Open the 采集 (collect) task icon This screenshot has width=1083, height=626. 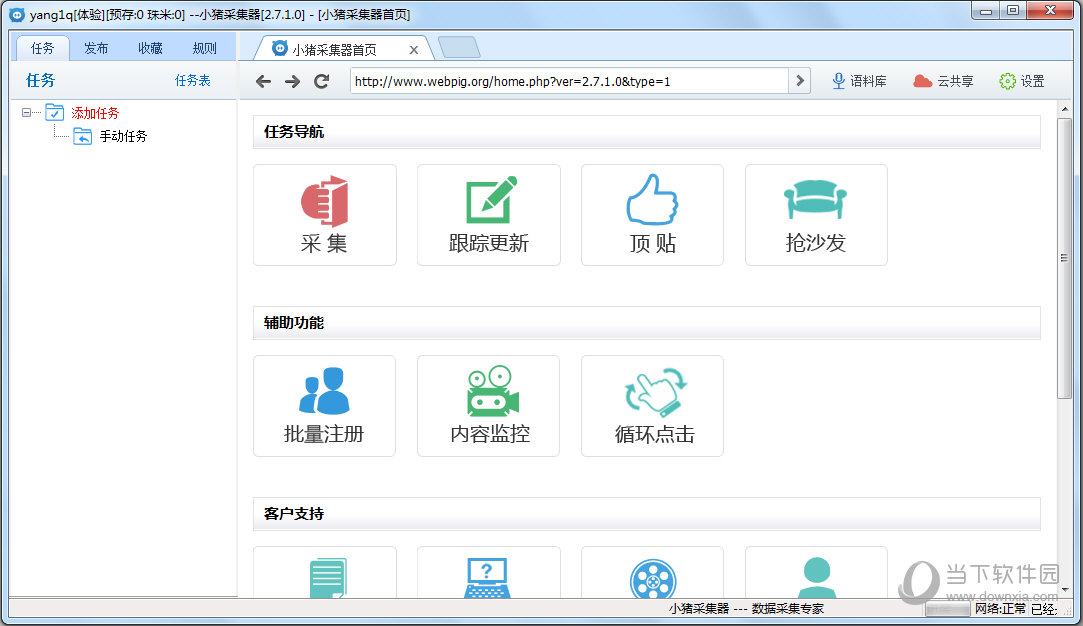(324, 214)
